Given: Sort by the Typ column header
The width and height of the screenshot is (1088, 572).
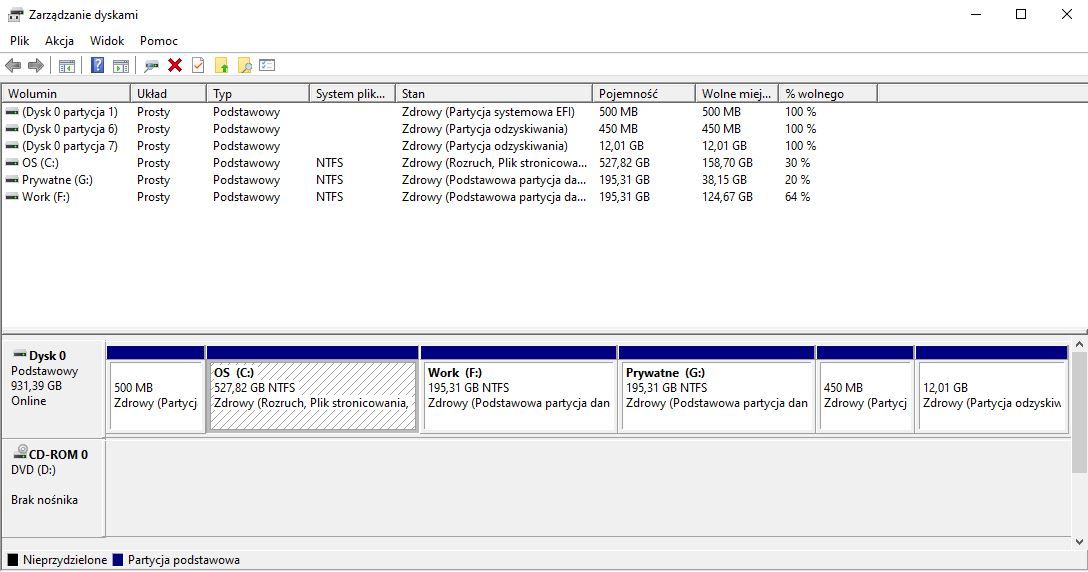Looking at the screenshot, I should (x=257, y=94).
